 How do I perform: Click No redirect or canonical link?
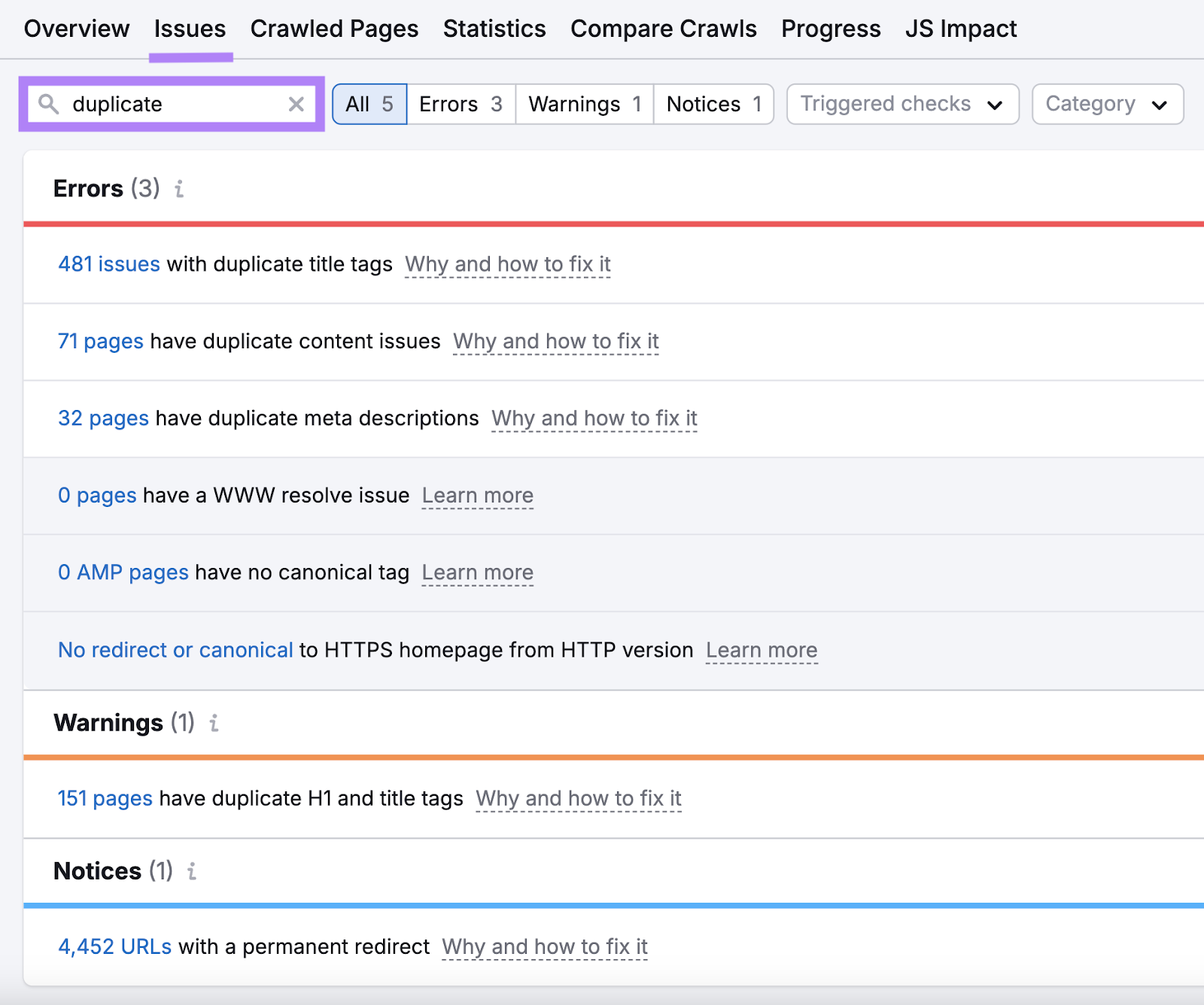pos(175,650)
